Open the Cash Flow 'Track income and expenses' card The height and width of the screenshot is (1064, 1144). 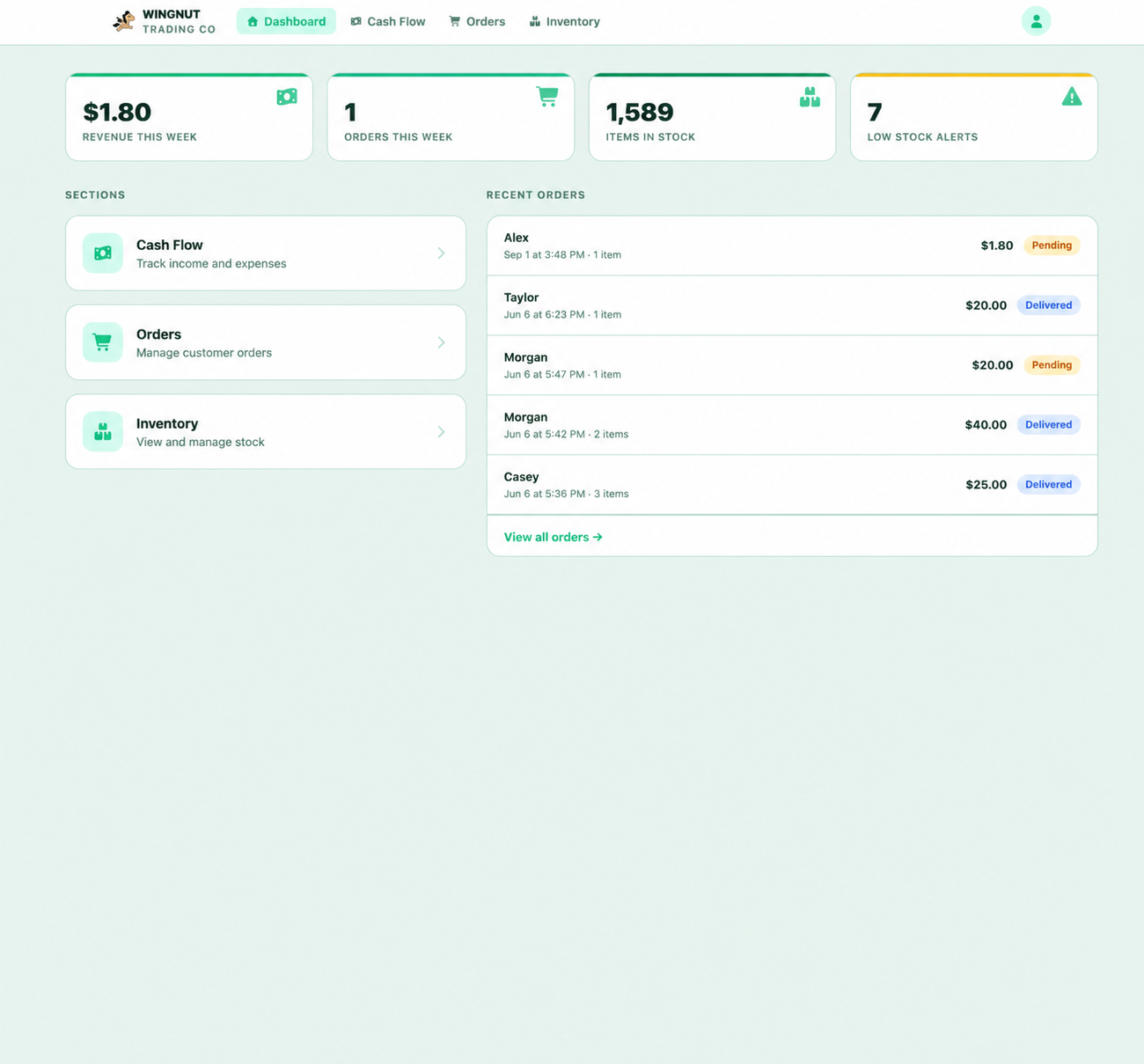pyautogui.click(x=266, y=253)
